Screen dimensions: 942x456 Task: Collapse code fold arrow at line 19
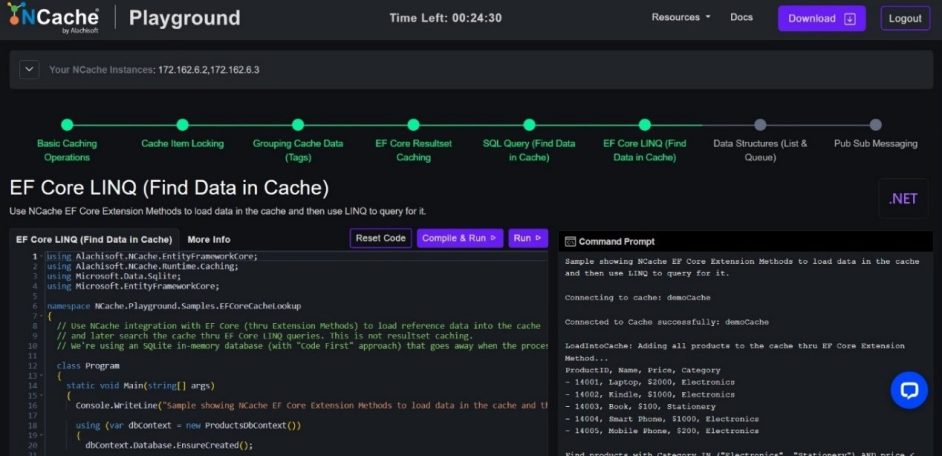pos(41,436)
